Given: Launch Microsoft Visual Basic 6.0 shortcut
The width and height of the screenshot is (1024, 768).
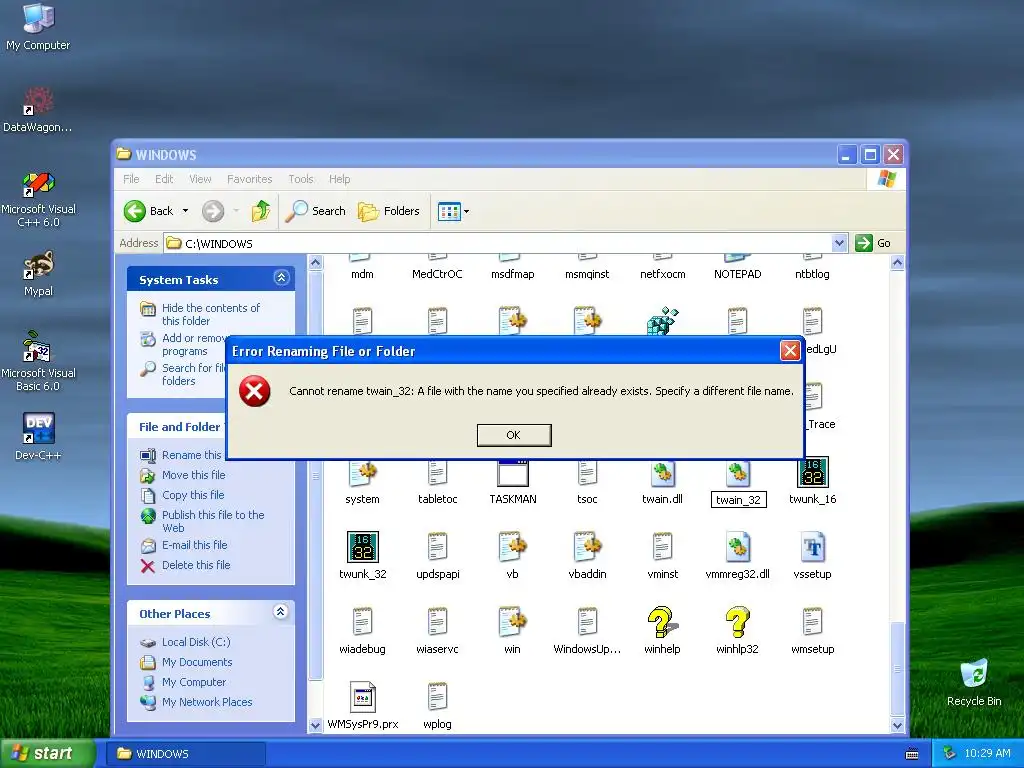Looking at the screenshot, I should point(38,361).
